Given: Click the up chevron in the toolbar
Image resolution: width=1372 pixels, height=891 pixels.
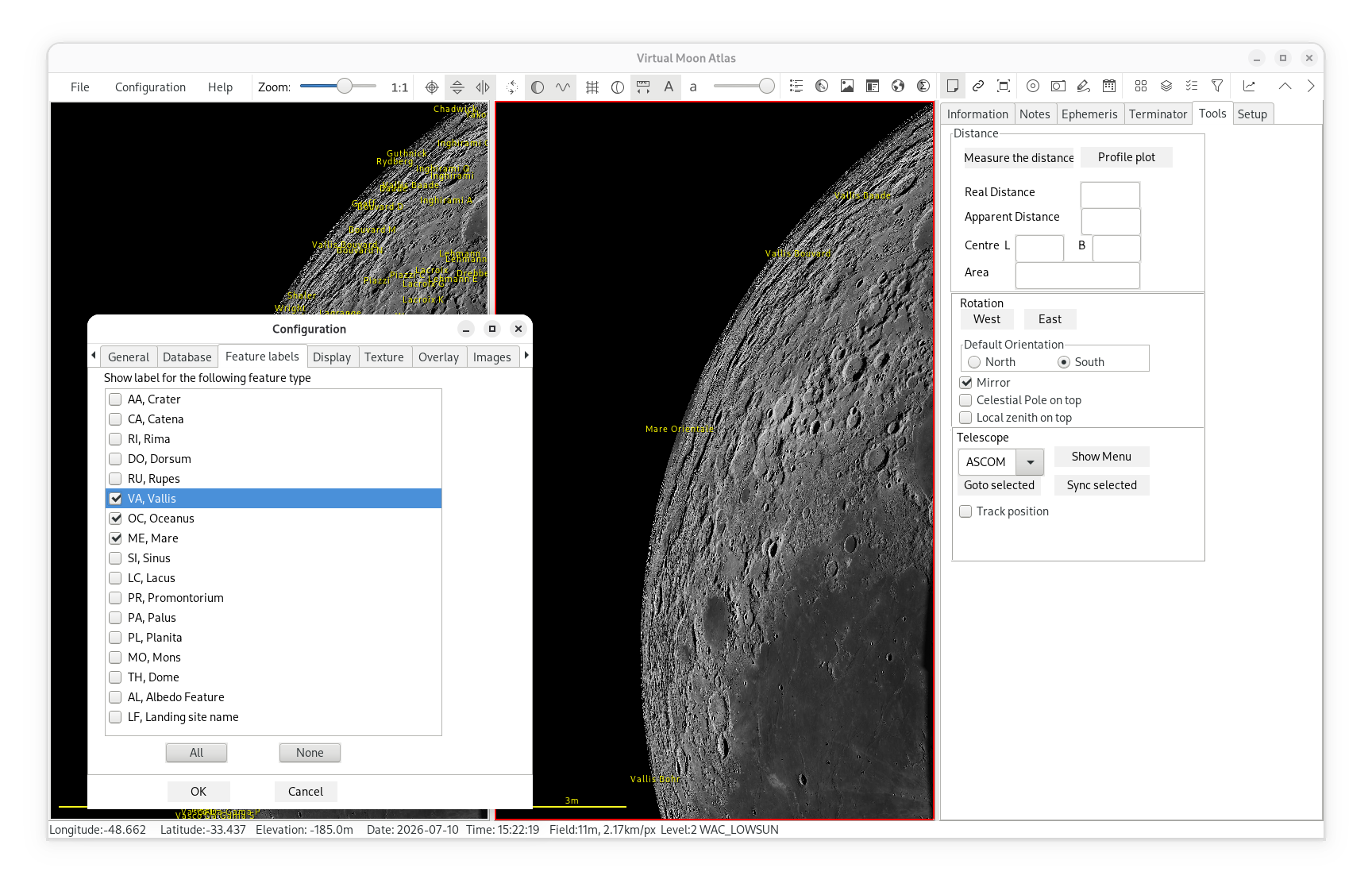Looking at the screenshot, I should point(1285,86).
